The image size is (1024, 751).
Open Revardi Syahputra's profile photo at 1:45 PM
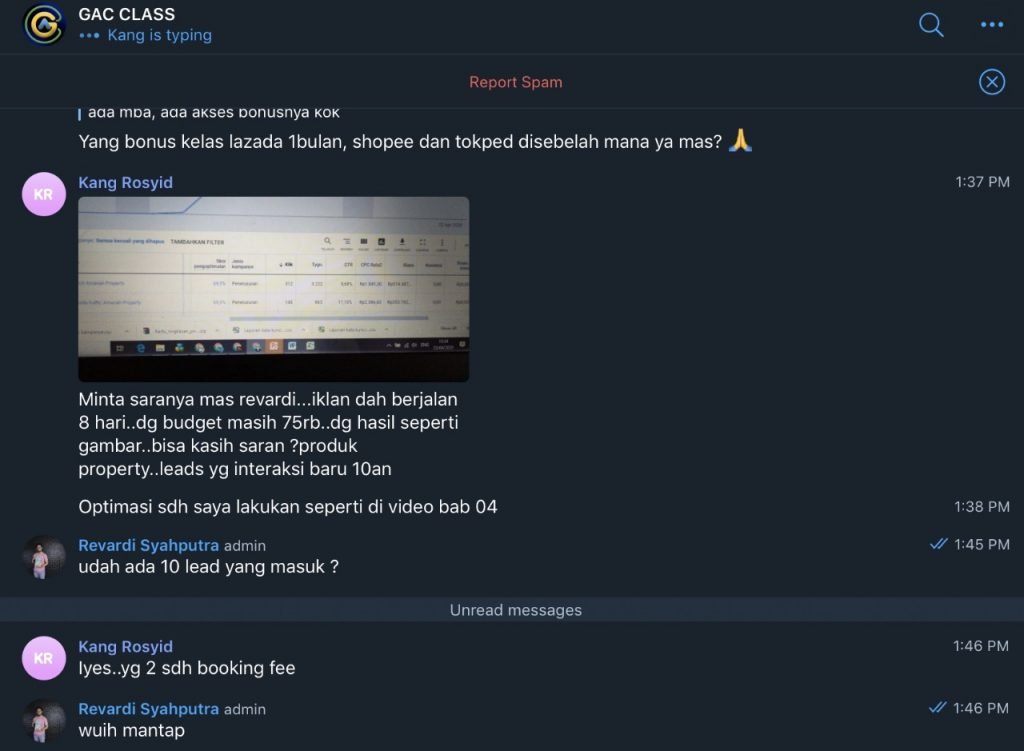44,557
